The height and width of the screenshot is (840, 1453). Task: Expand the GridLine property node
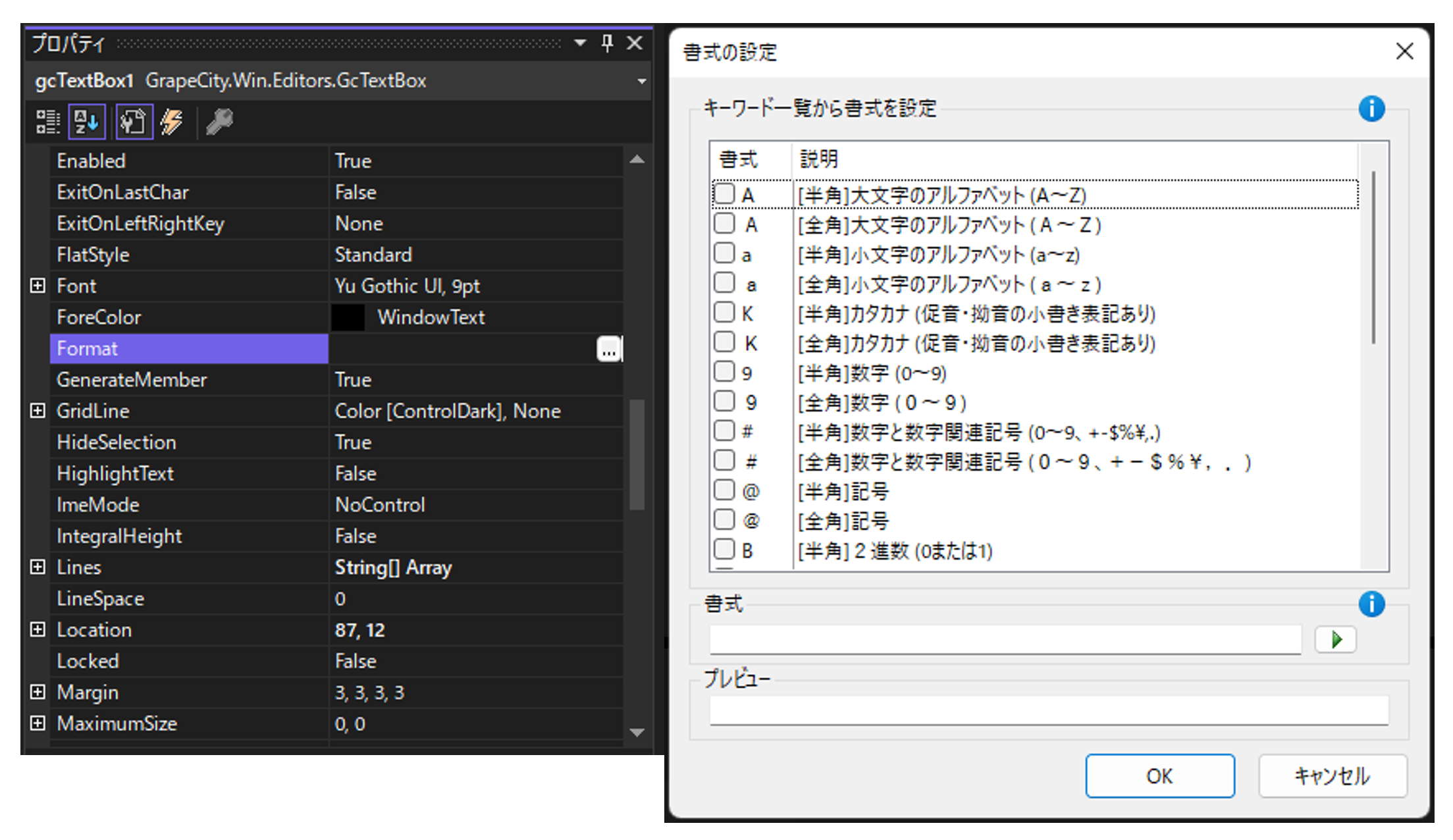(38, 411)
